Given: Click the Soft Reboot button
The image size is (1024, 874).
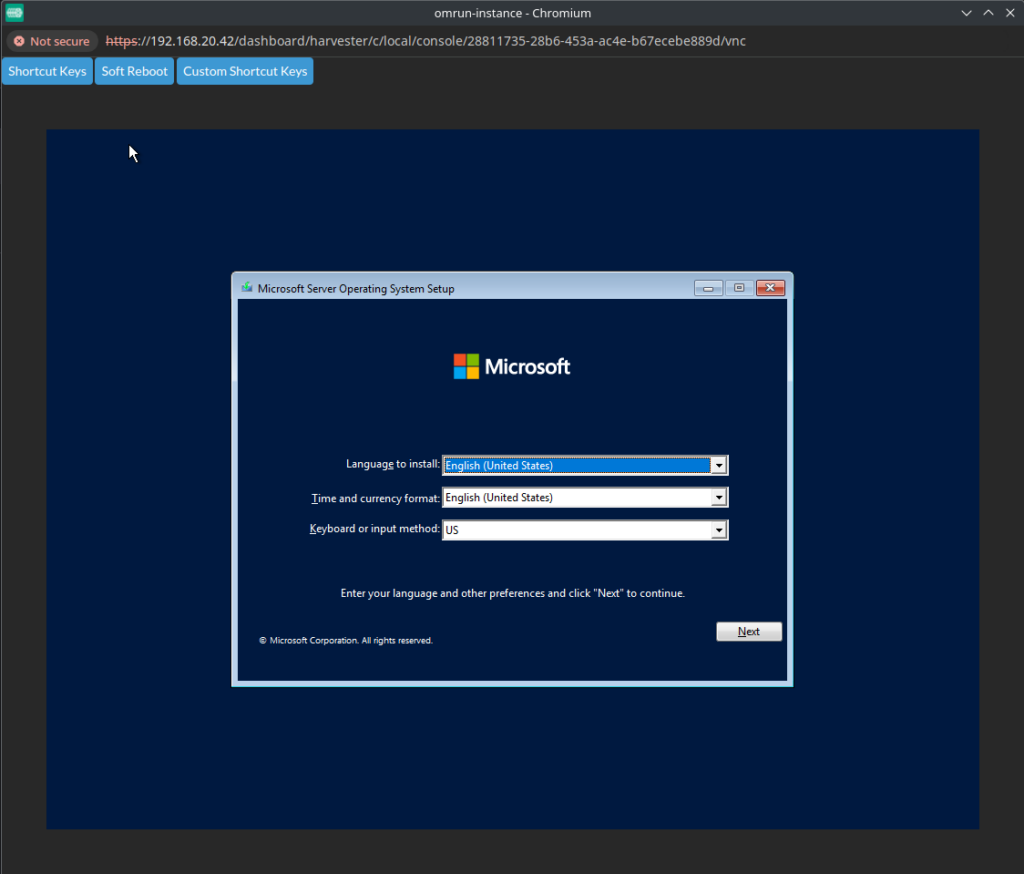Looking at the screenshot, I should (x=135, y=71).
